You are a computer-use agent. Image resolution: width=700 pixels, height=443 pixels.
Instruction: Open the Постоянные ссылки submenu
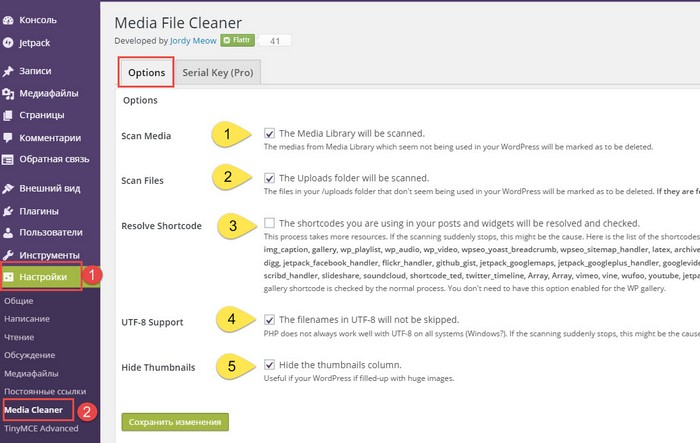[x=45, y=391]
